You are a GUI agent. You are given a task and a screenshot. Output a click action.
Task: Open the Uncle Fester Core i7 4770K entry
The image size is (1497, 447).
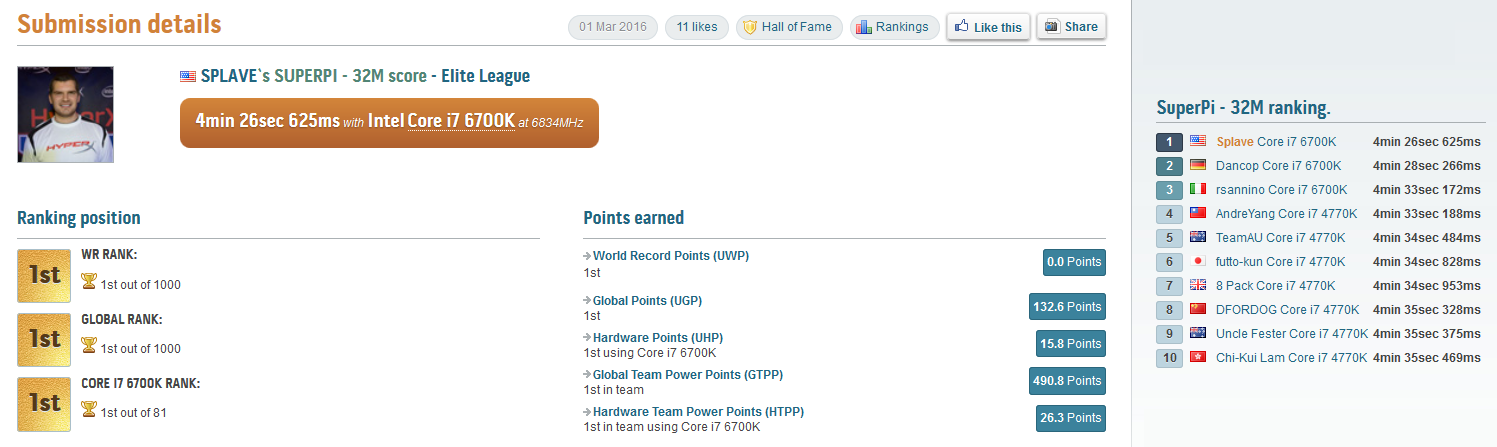coord(1291,334)
